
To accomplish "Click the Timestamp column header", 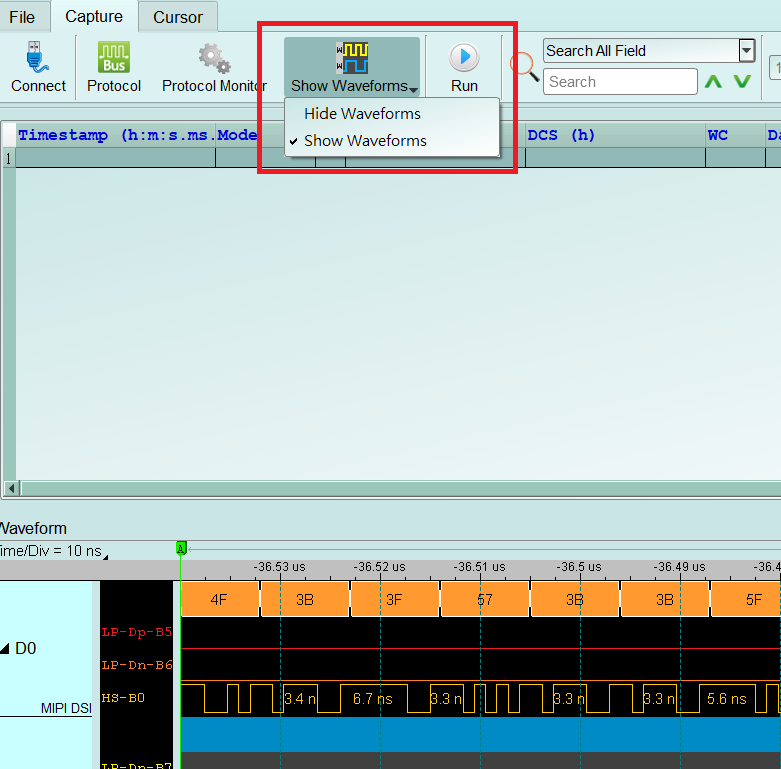I will pyautogui.click(x=116, y=135).
